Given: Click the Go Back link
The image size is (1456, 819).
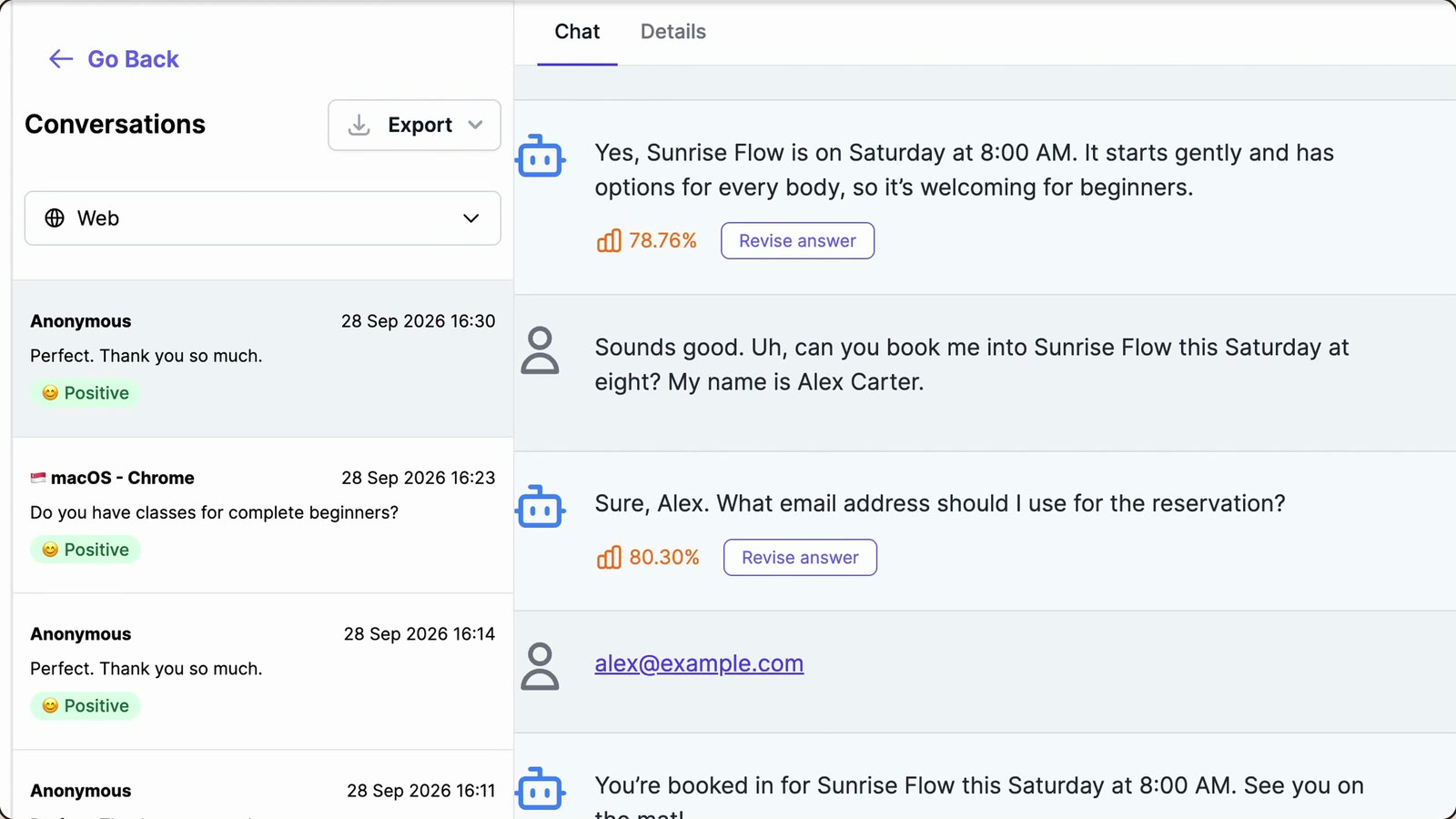Looking at the screenshot, I should click(x=114, y=59).
